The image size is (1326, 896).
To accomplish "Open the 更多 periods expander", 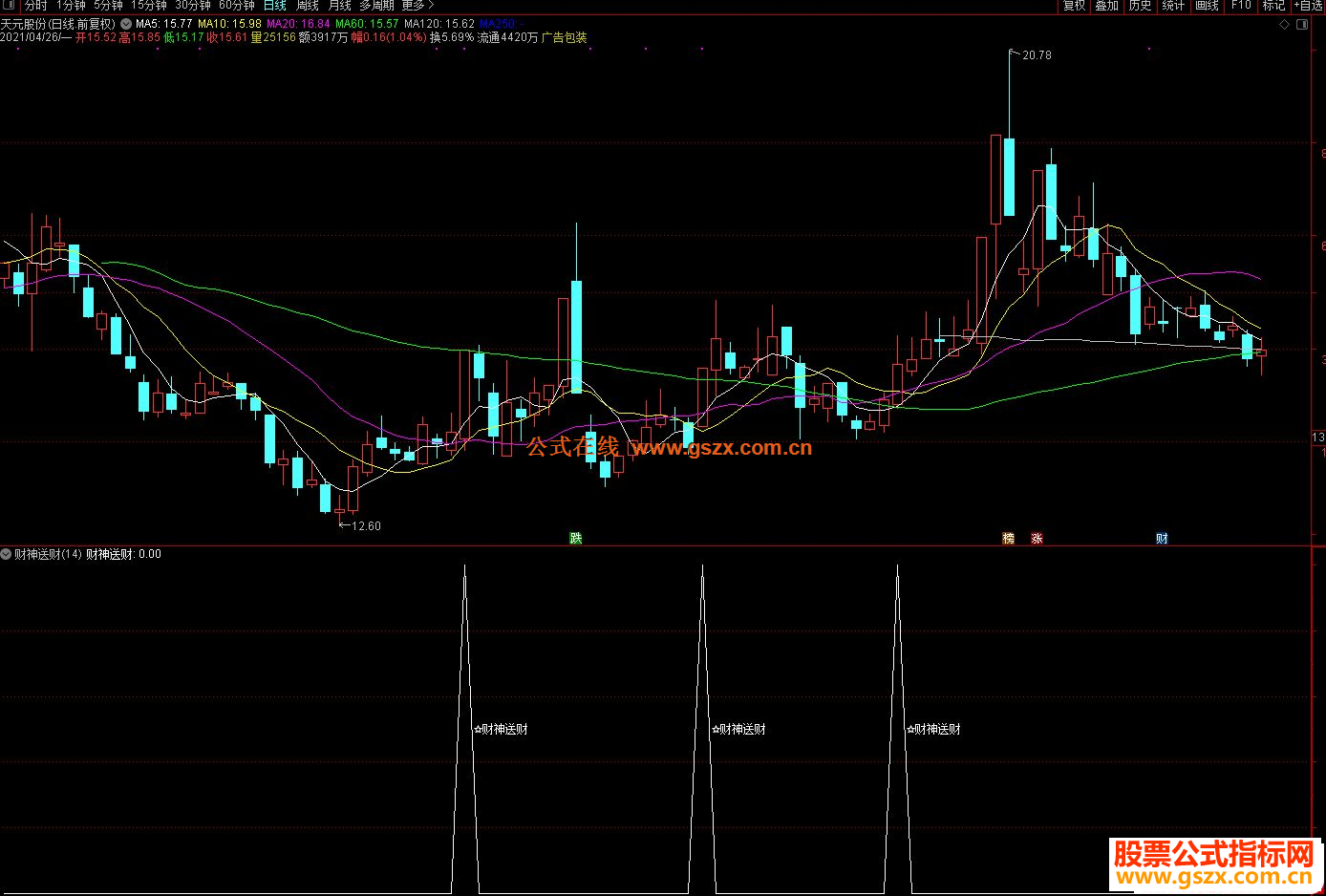I will point(417,5).
